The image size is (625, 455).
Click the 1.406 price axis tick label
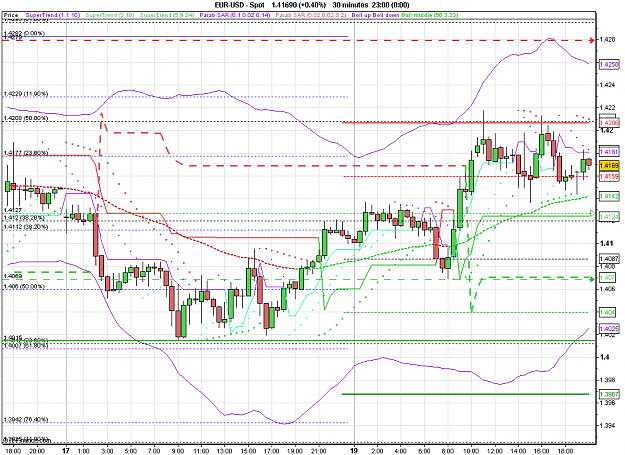[x=607, y=289]
